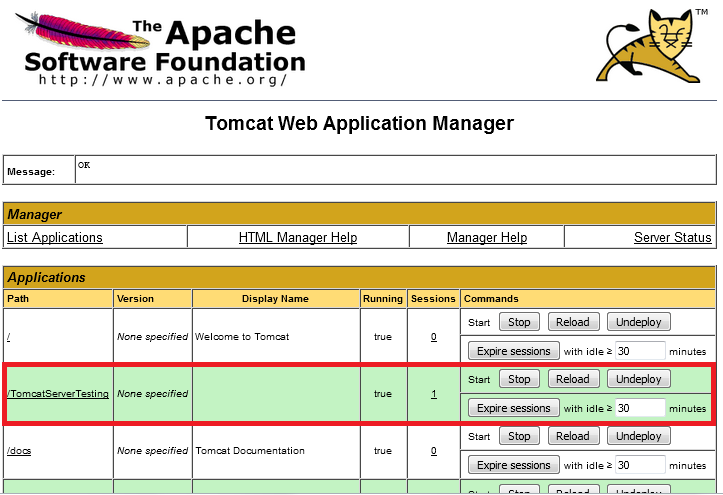Click the Tomcat cat logo
Image resolution: width=723 pixels, height=495 pixels.
click(651, 46)
